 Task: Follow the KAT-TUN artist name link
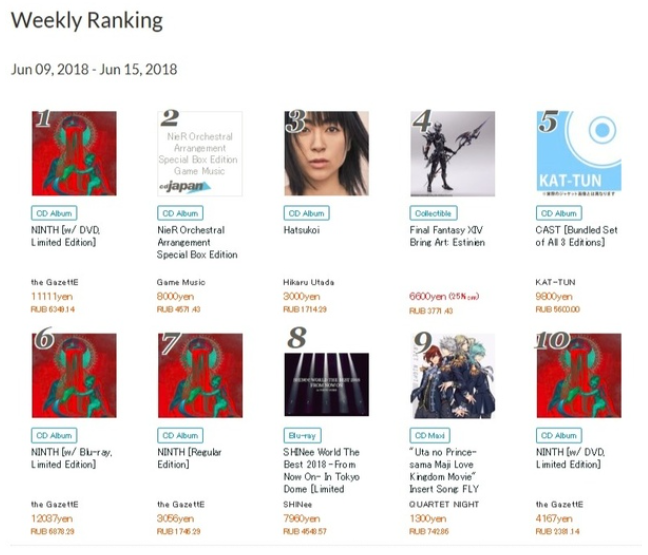pyautogui.click(x=555, y=282)
